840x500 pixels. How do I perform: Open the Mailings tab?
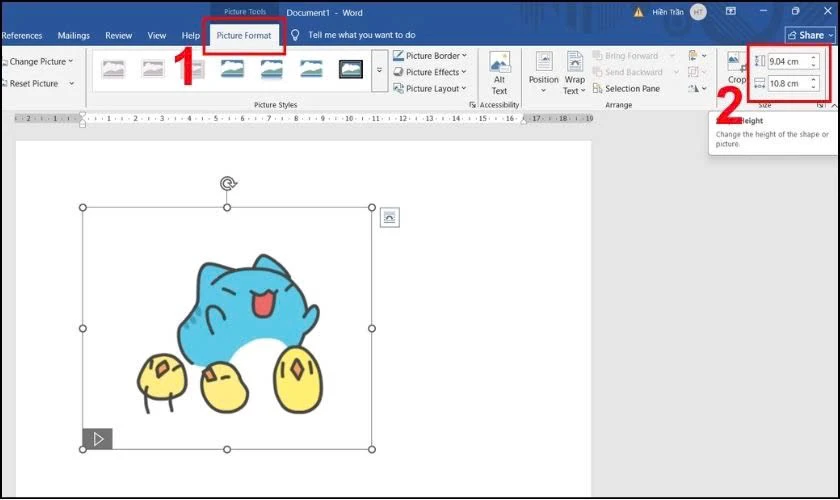click(x=73, y=35)
